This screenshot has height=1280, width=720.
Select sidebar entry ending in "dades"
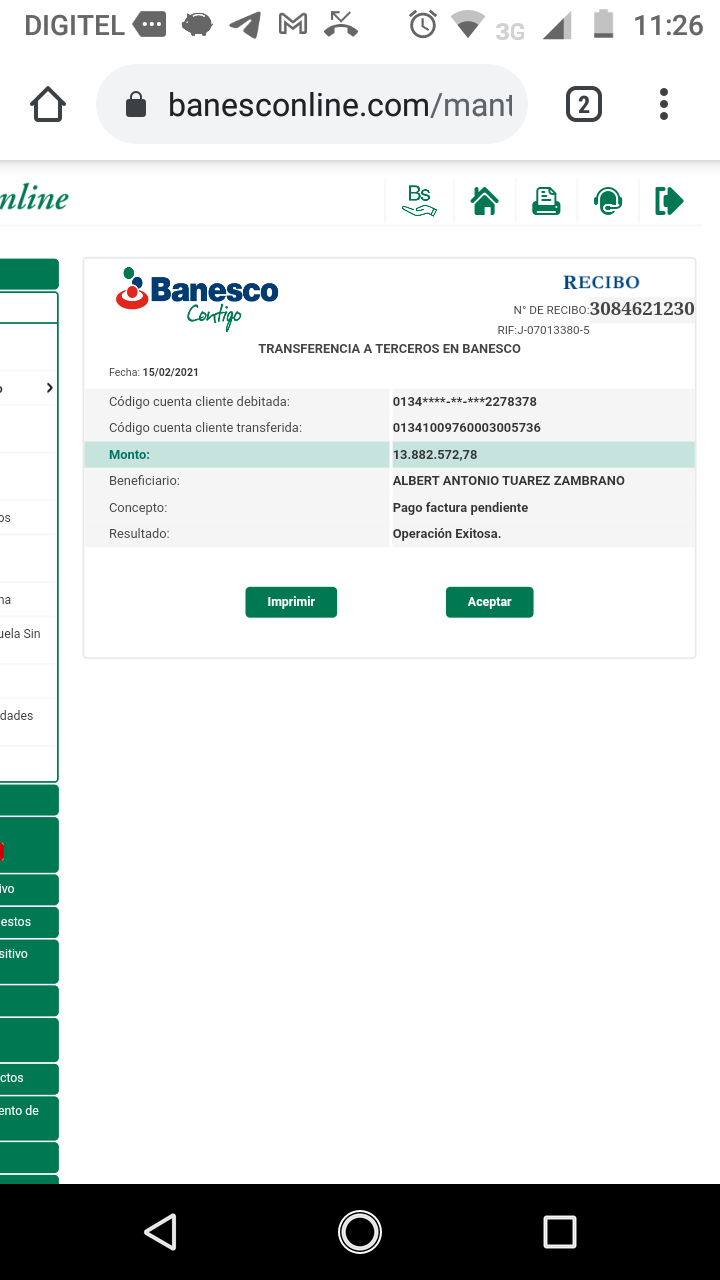point(22,716)
